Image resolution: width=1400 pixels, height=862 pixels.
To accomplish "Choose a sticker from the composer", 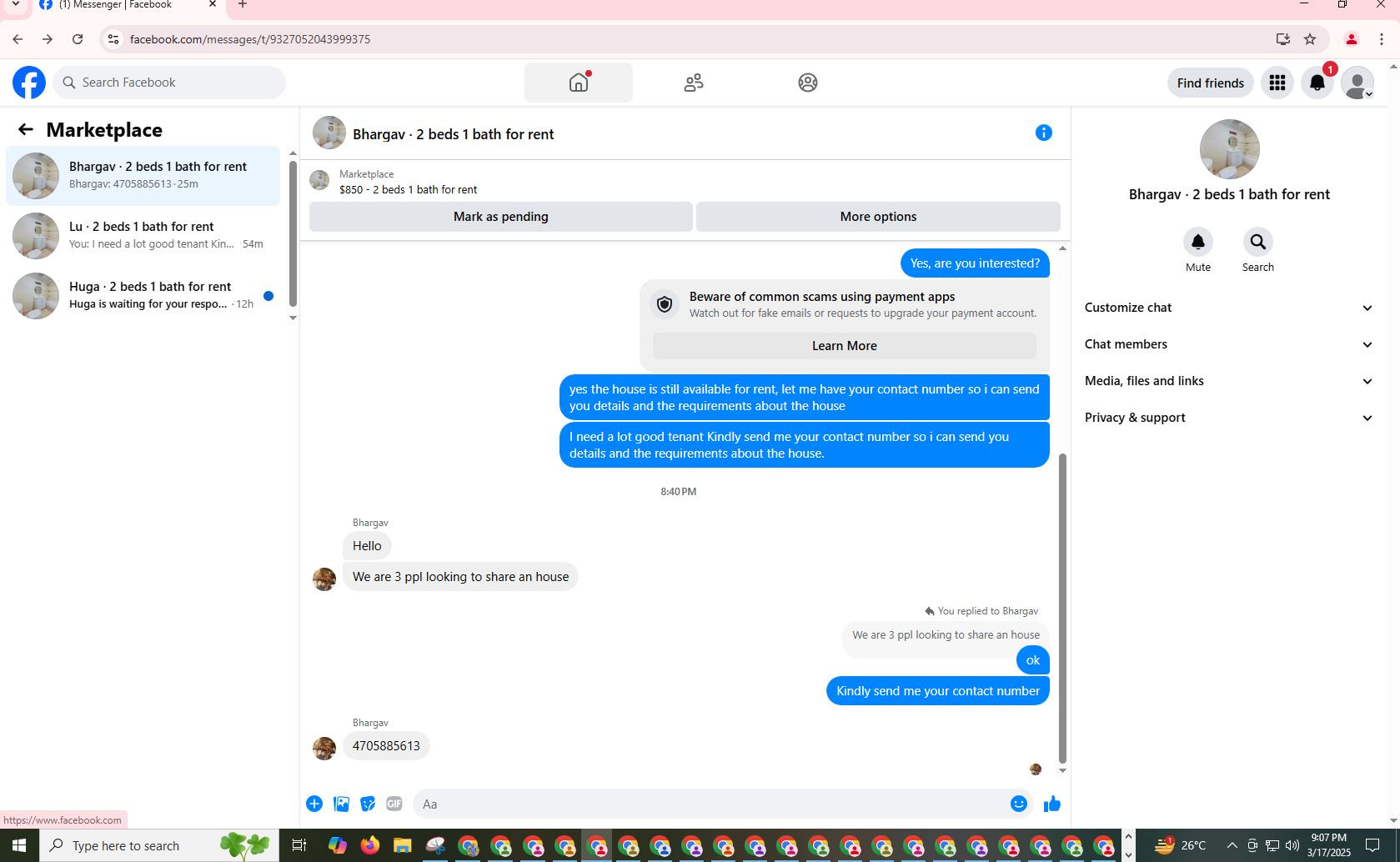I will point(368,804).
